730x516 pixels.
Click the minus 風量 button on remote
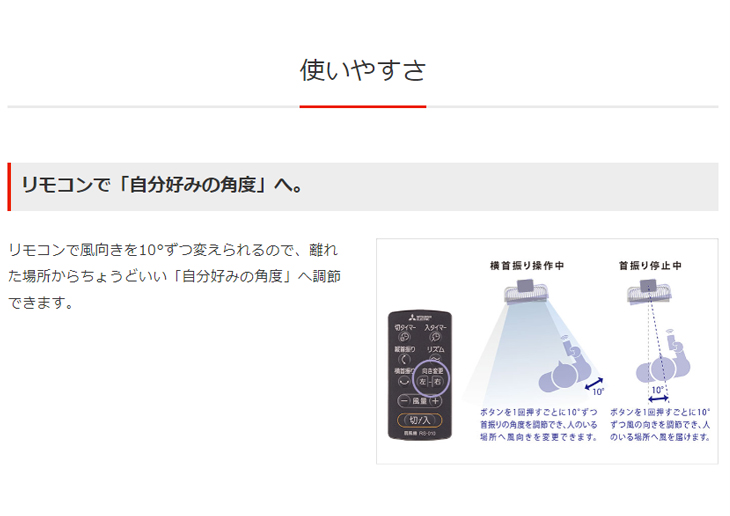click(404, 401)
